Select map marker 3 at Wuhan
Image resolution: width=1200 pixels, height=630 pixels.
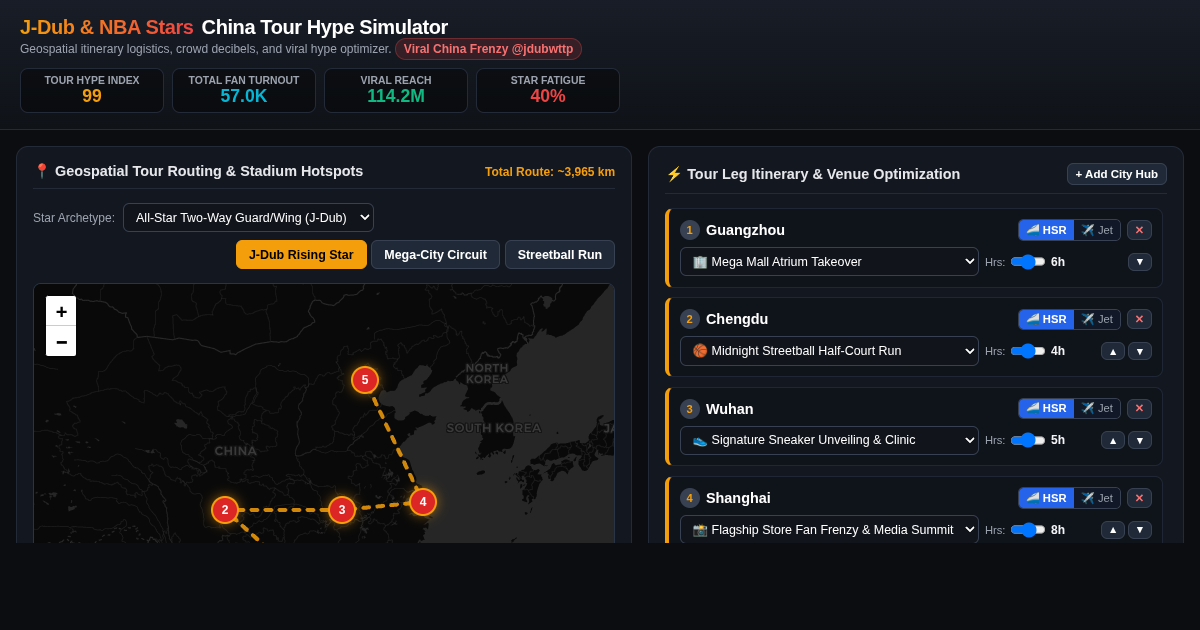click(x=342, y=510)
